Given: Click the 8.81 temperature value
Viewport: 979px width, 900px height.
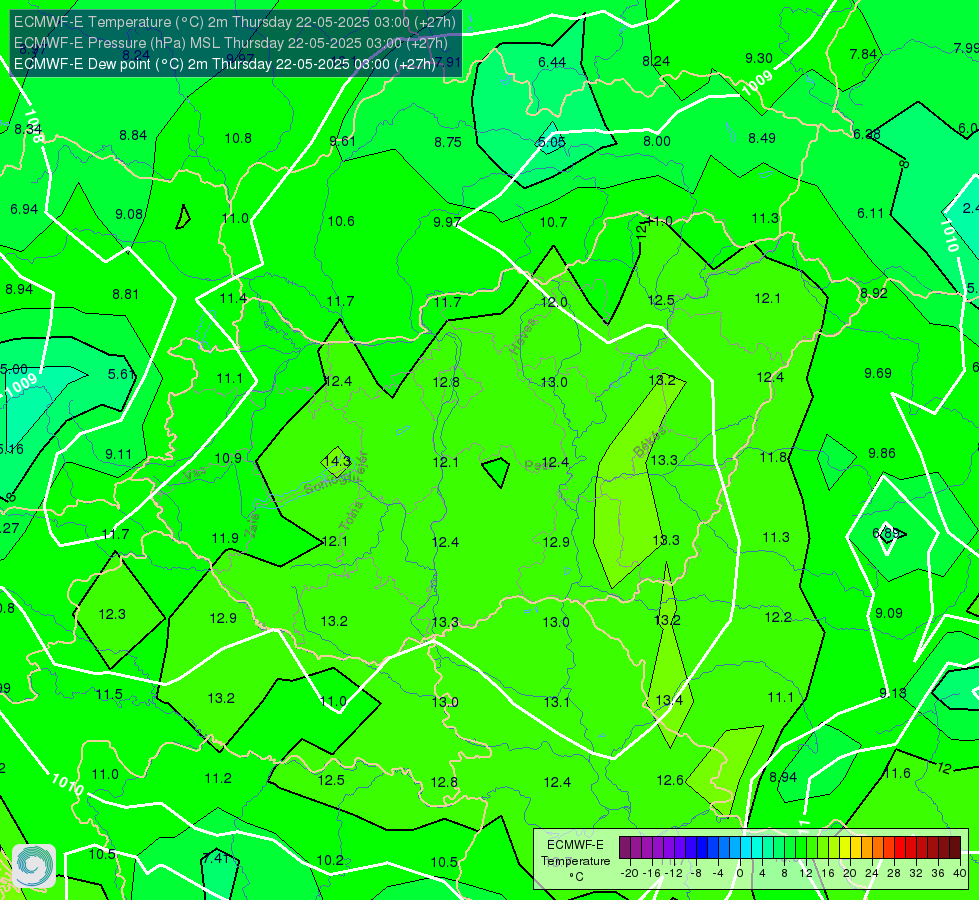Looking at the screenshot, I should (x=125, y=294).
